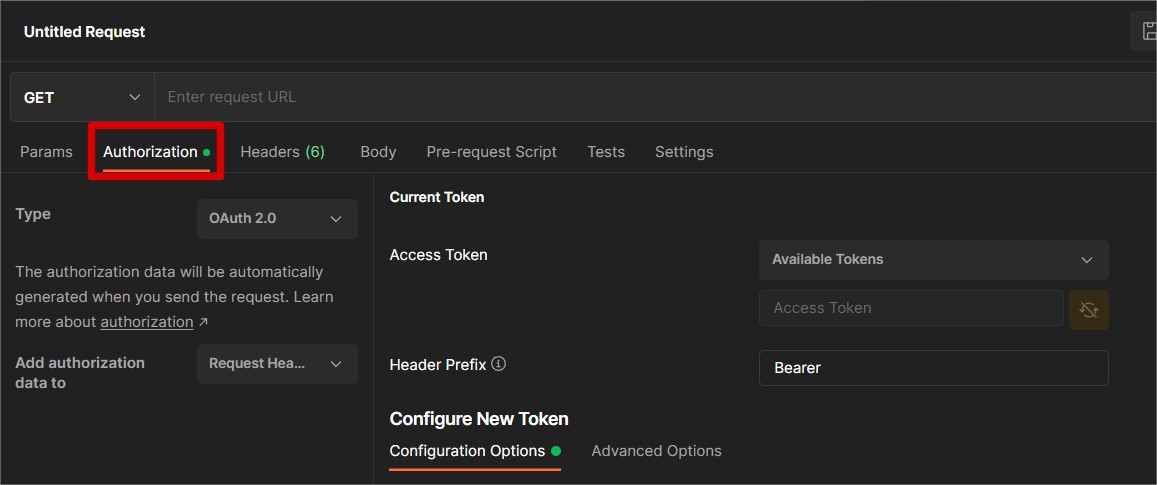This screenshot has width=1157, height=485.
Task: Expand the OAuth 2.0 Type dropdown
Action: coord(277,218)
